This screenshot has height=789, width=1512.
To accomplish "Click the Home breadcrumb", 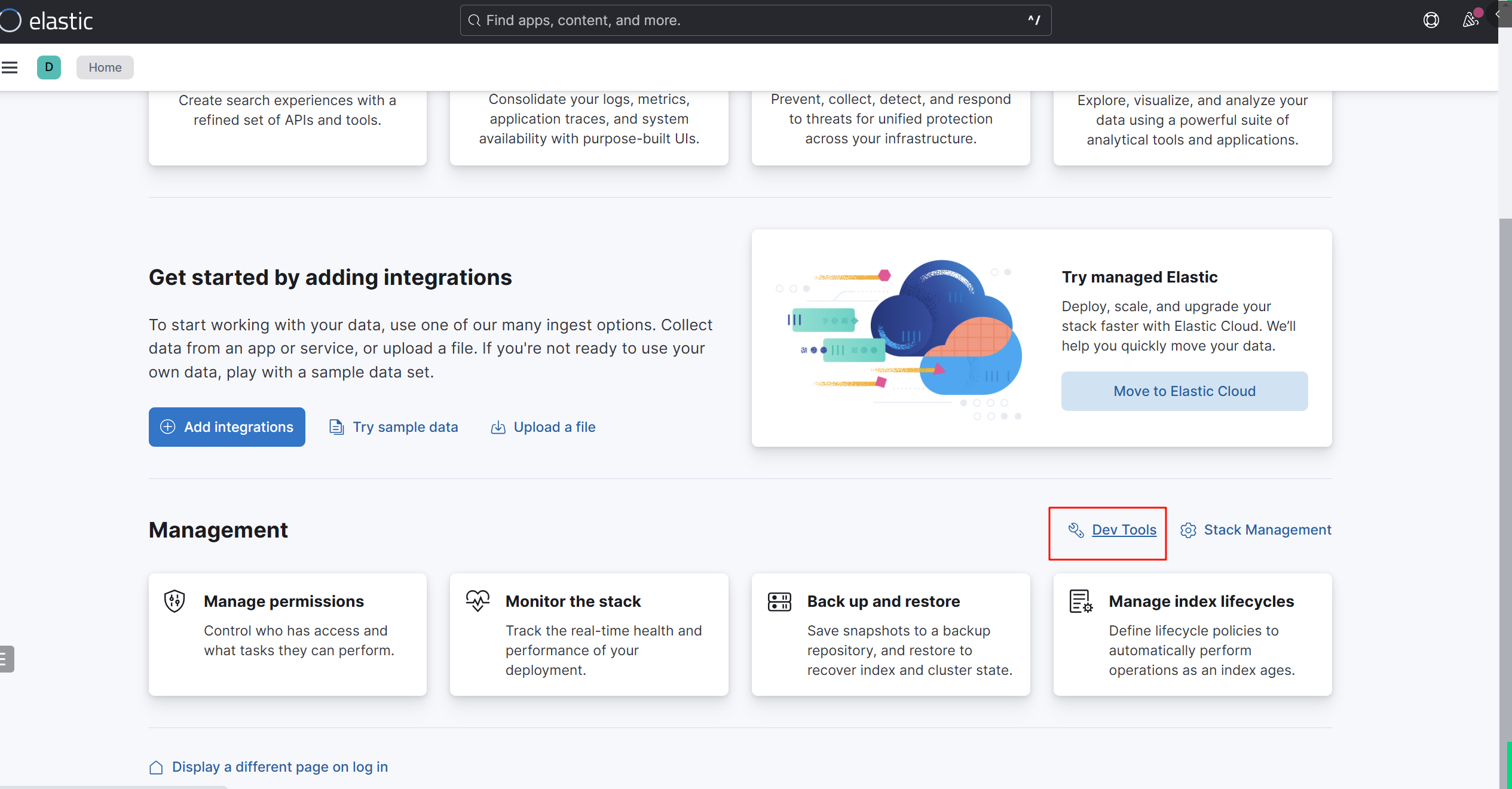I will pos(105,67).
